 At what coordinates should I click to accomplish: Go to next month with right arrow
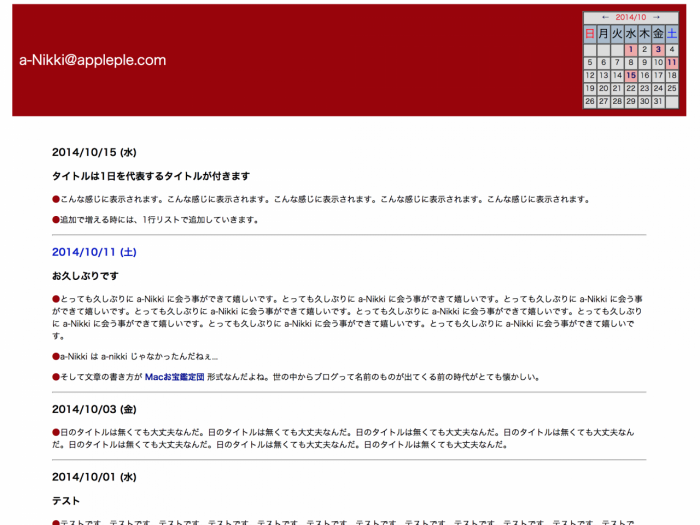[656, 17]
